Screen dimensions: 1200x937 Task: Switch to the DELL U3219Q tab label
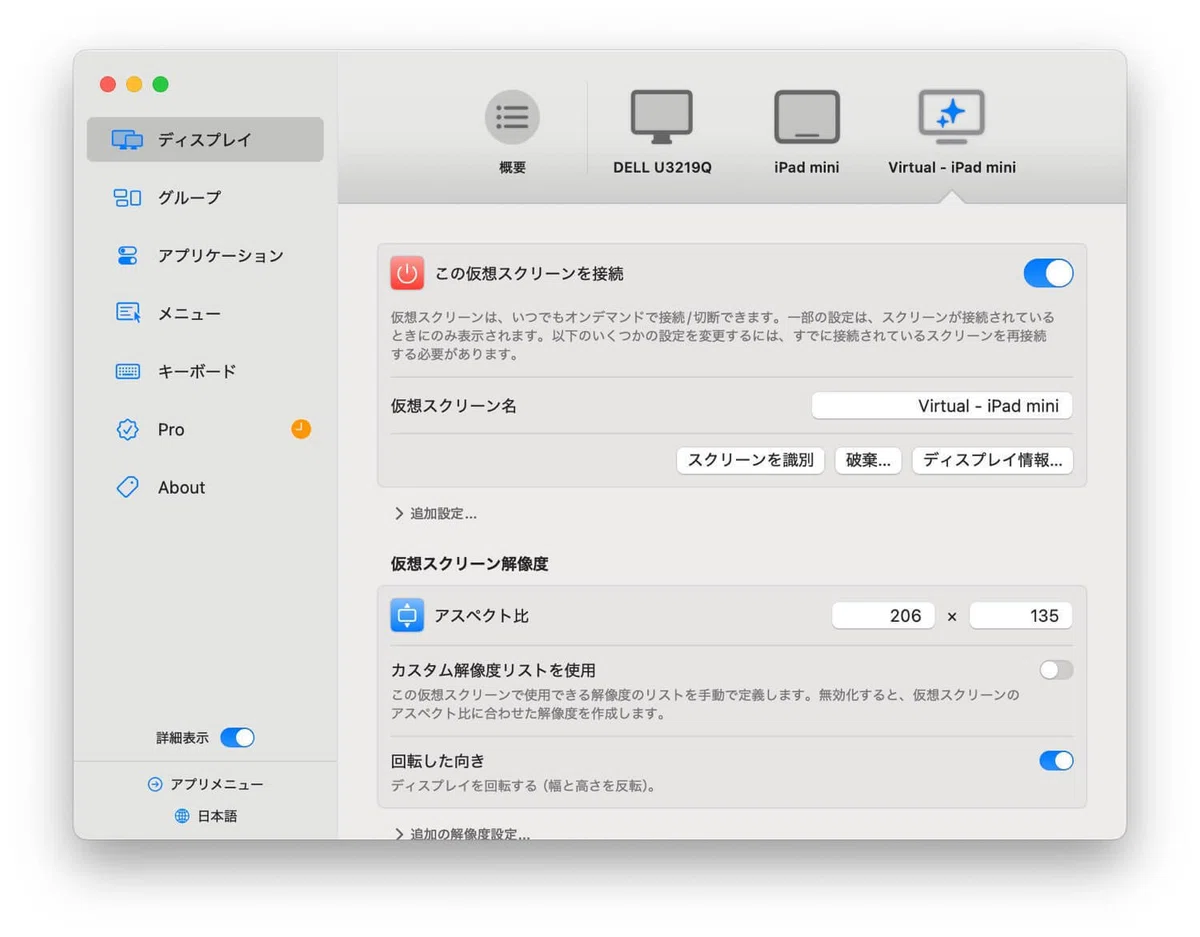click(662, 167)
